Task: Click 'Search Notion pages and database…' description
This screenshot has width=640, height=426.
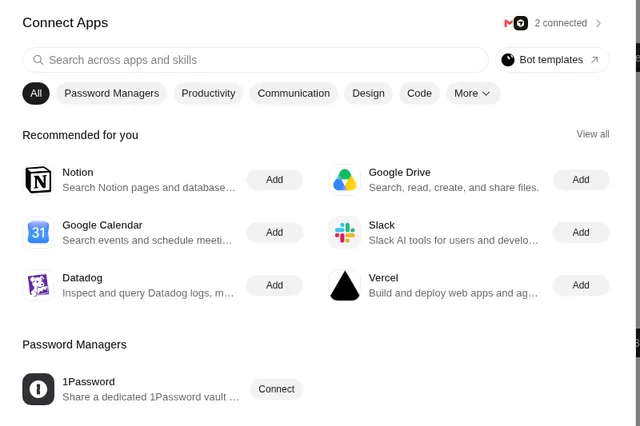Action: tap(149, 188)
